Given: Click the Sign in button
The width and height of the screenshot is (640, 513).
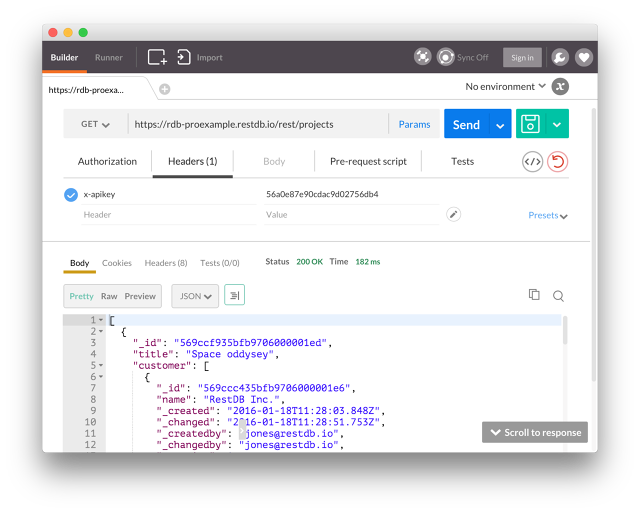Looking at the screenshot, I should point(522,58).
